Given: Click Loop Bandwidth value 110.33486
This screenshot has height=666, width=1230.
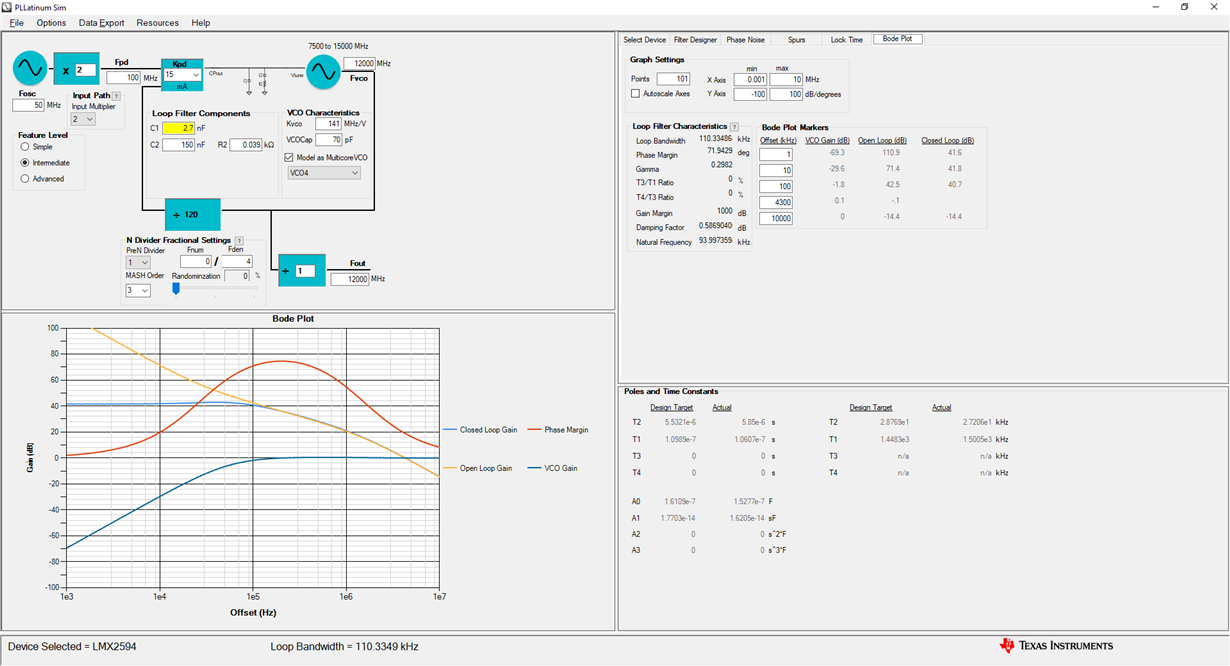Looking at the screenshot, I should point(716,140).
